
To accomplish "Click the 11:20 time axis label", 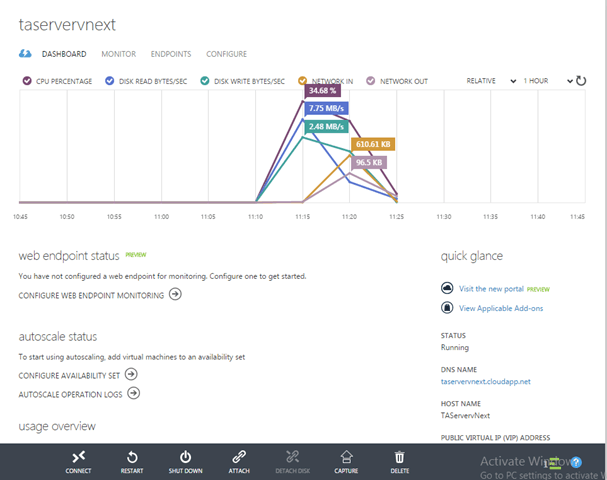I will [x=350, y=217].
